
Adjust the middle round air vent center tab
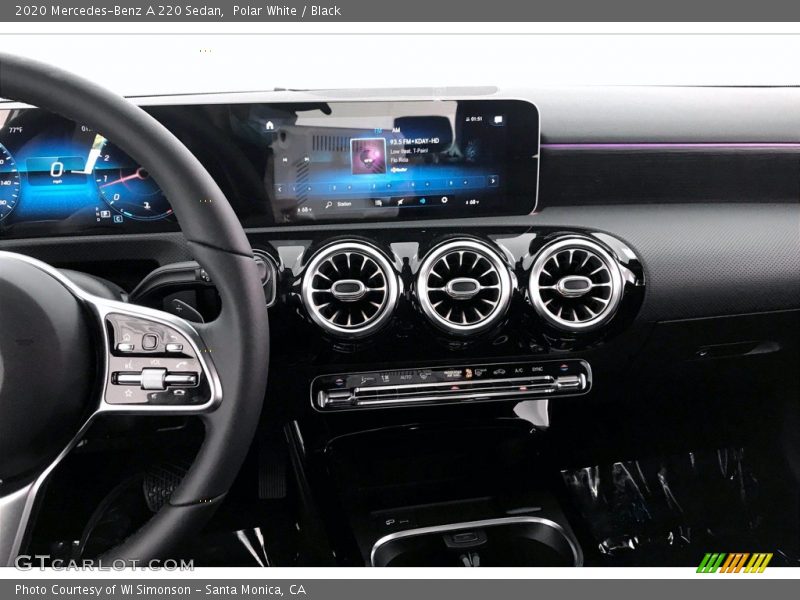462,287
